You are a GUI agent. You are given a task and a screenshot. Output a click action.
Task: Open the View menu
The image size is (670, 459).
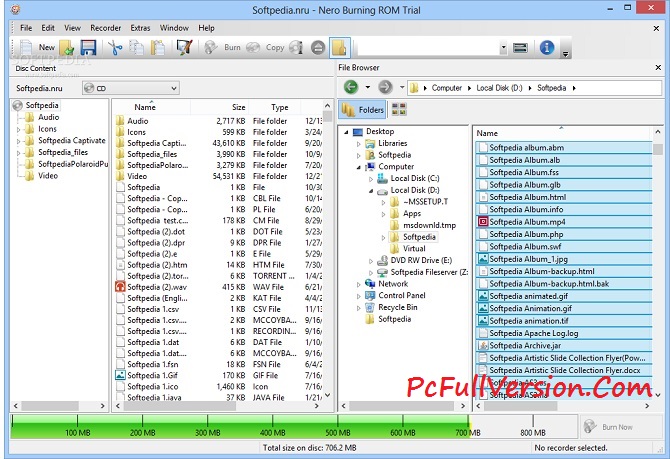[x=72, y=28]
